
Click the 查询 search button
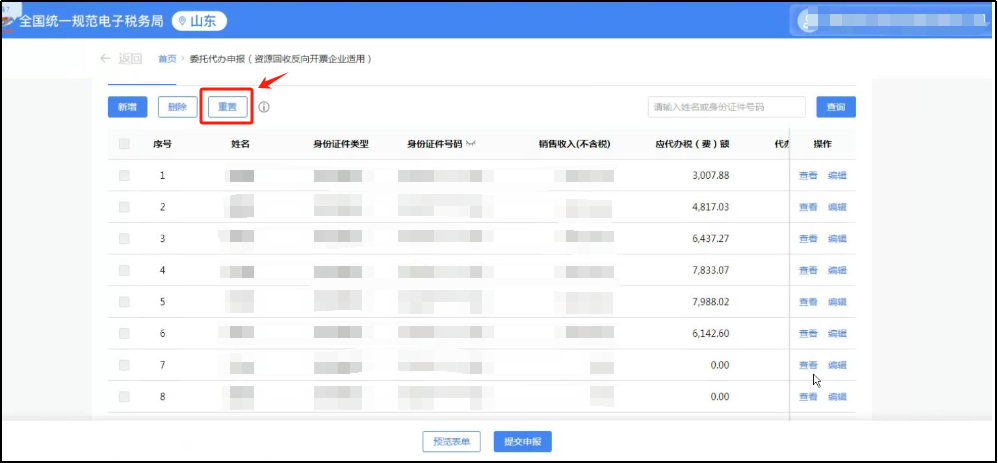836,107
